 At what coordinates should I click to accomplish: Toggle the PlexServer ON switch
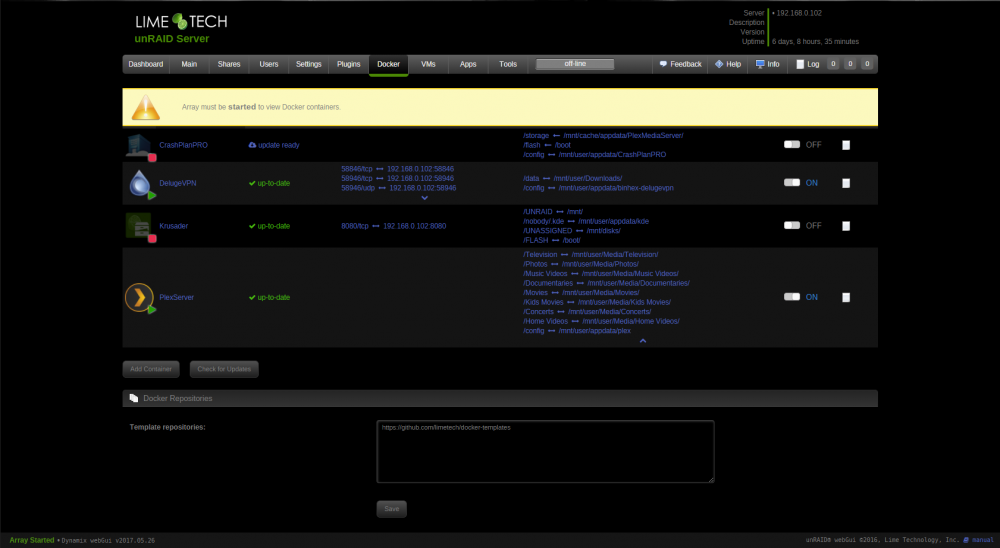(x=791, y=297)
